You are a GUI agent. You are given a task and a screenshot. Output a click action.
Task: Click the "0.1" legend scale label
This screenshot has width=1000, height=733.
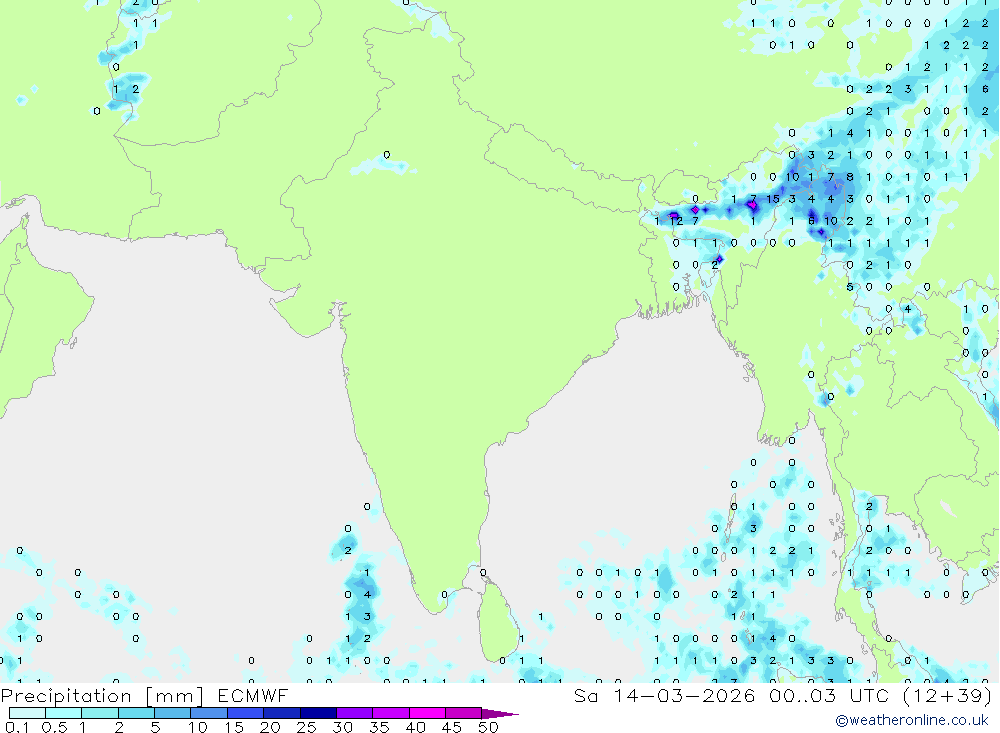17,727
